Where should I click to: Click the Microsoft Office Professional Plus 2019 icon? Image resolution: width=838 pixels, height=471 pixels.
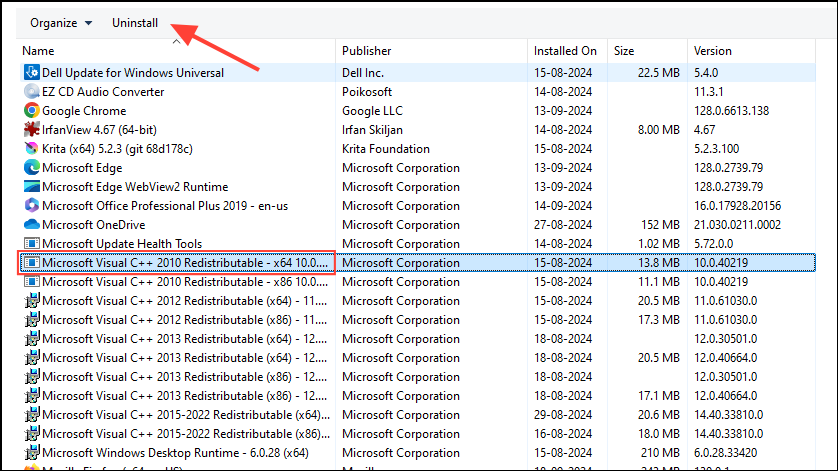[32, 206]
